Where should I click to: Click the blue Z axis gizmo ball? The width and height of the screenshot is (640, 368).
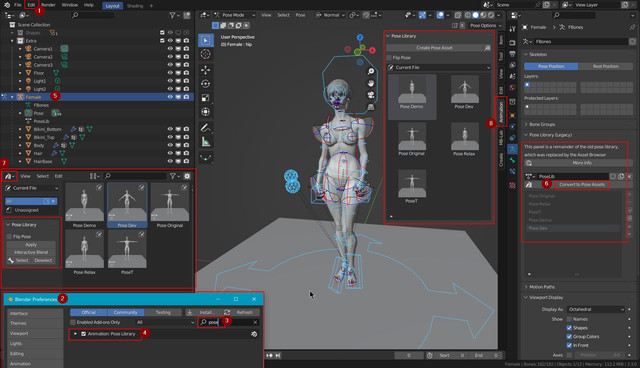(360, 37)
